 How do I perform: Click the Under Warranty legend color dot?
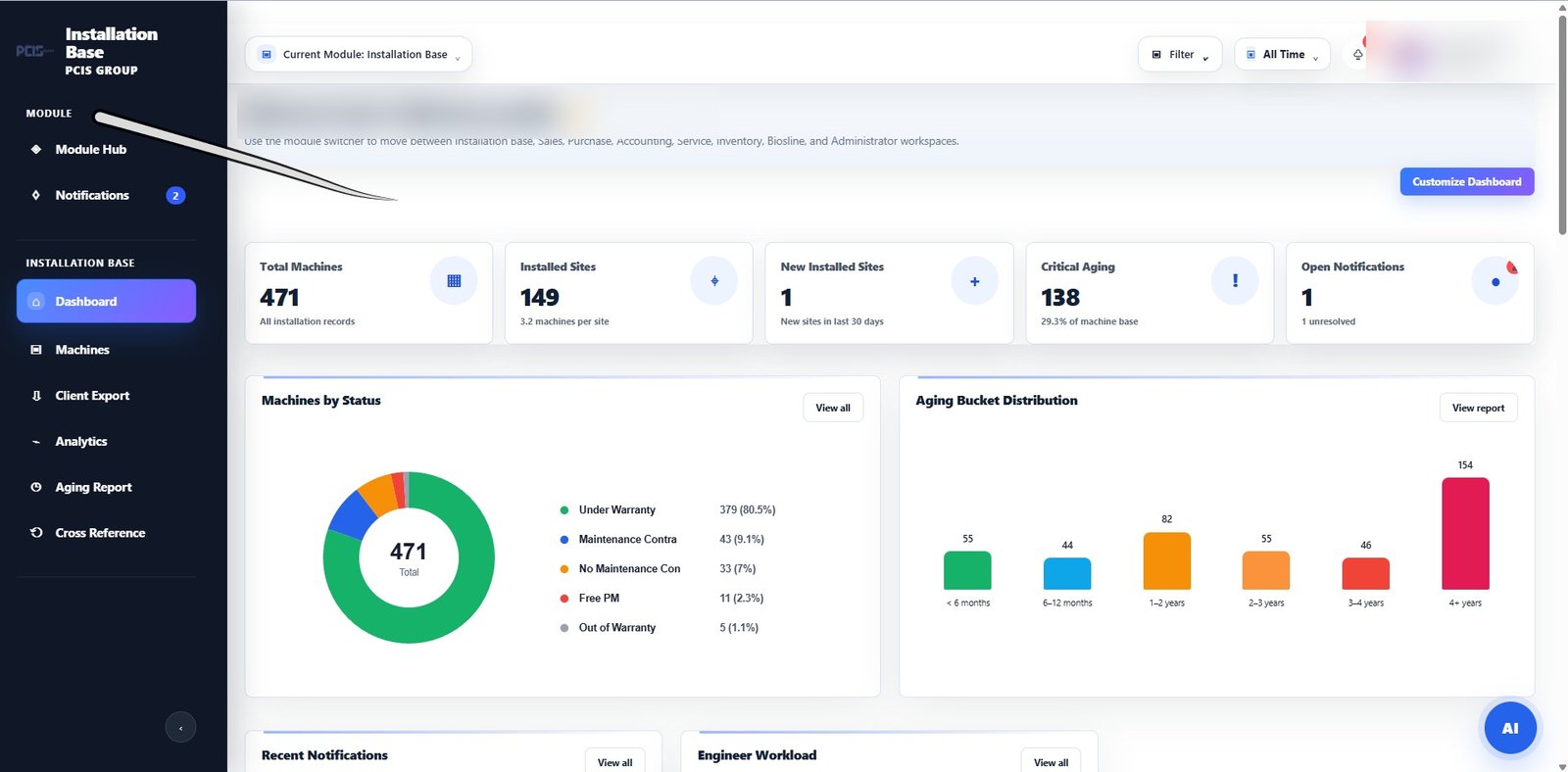point(564,510)
